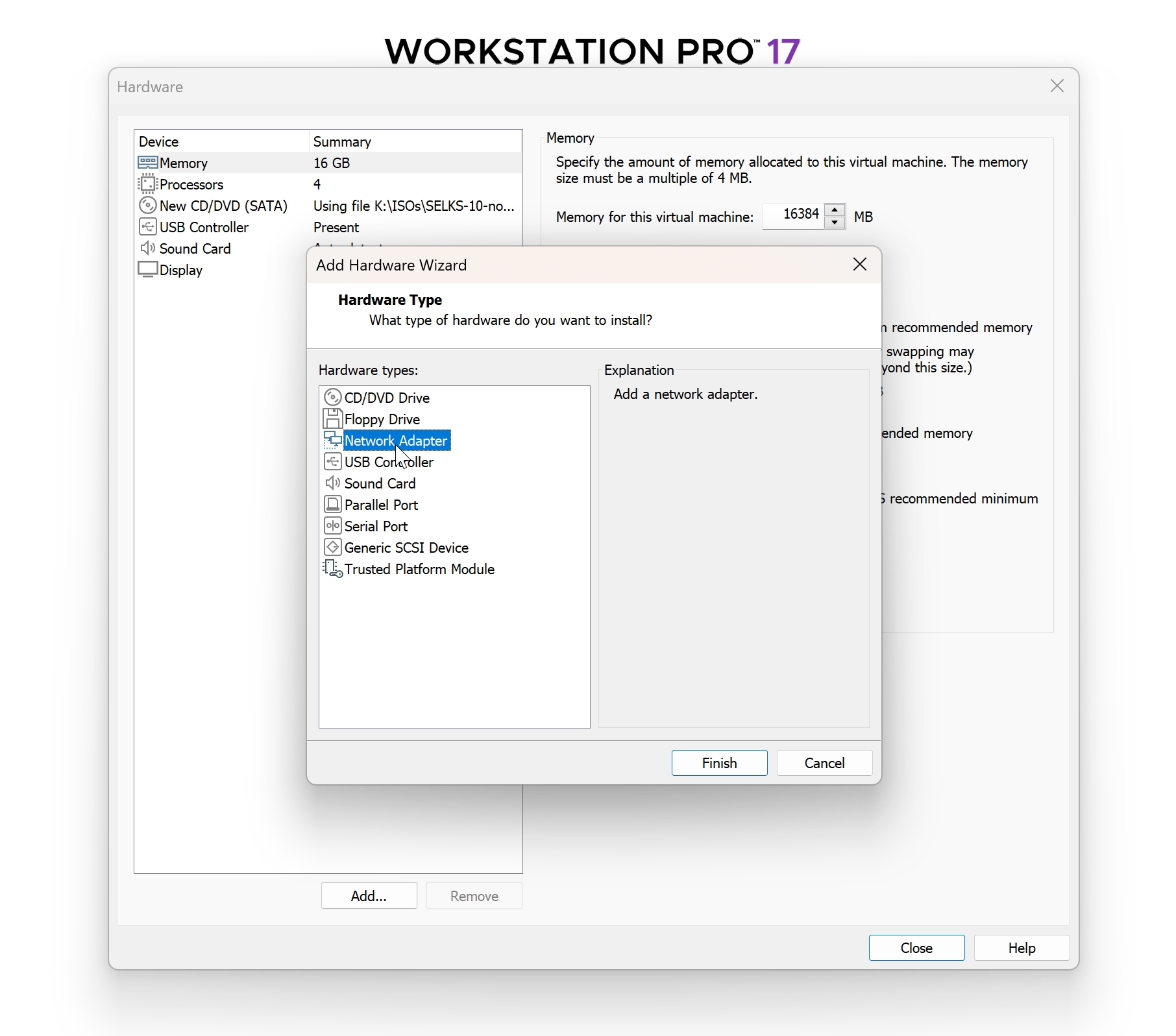The image size is (1176, 1036).
Task: Click the Remove button
Action: [474, 895]
